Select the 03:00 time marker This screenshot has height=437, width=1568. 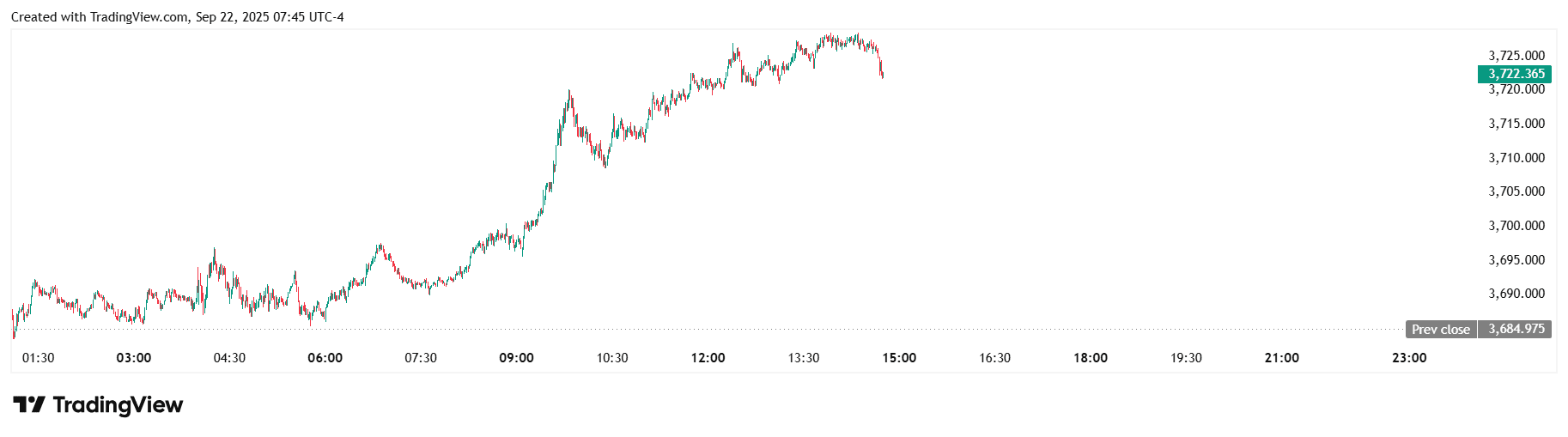point(134,358)
